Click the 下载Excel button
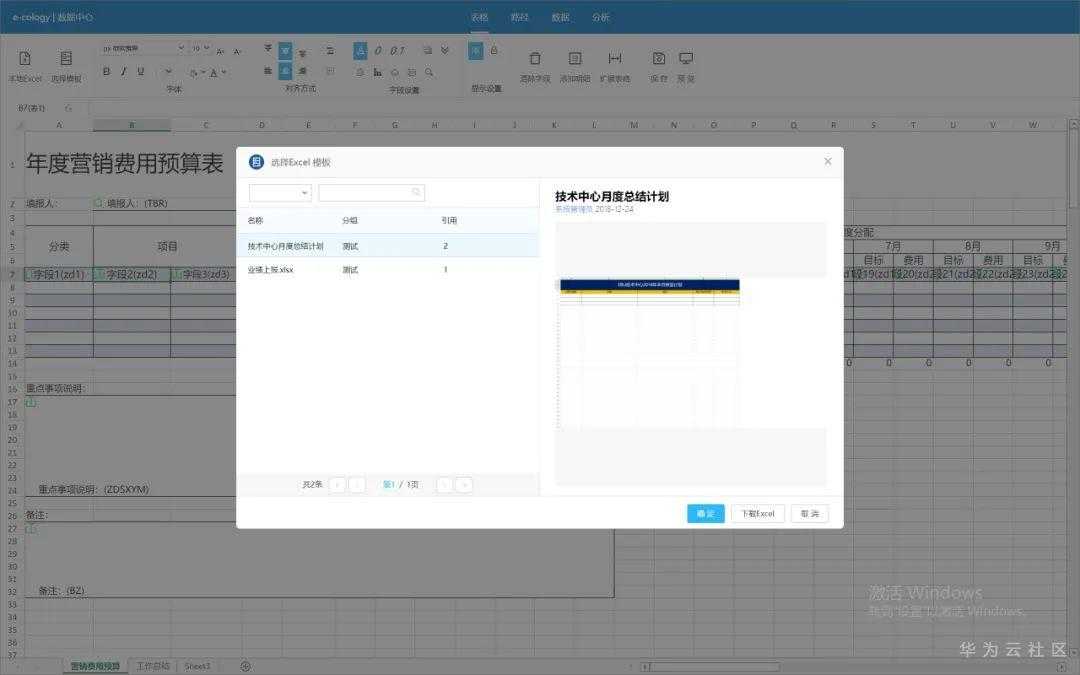This screenshot has width=1080, height=675. [758, 514]
